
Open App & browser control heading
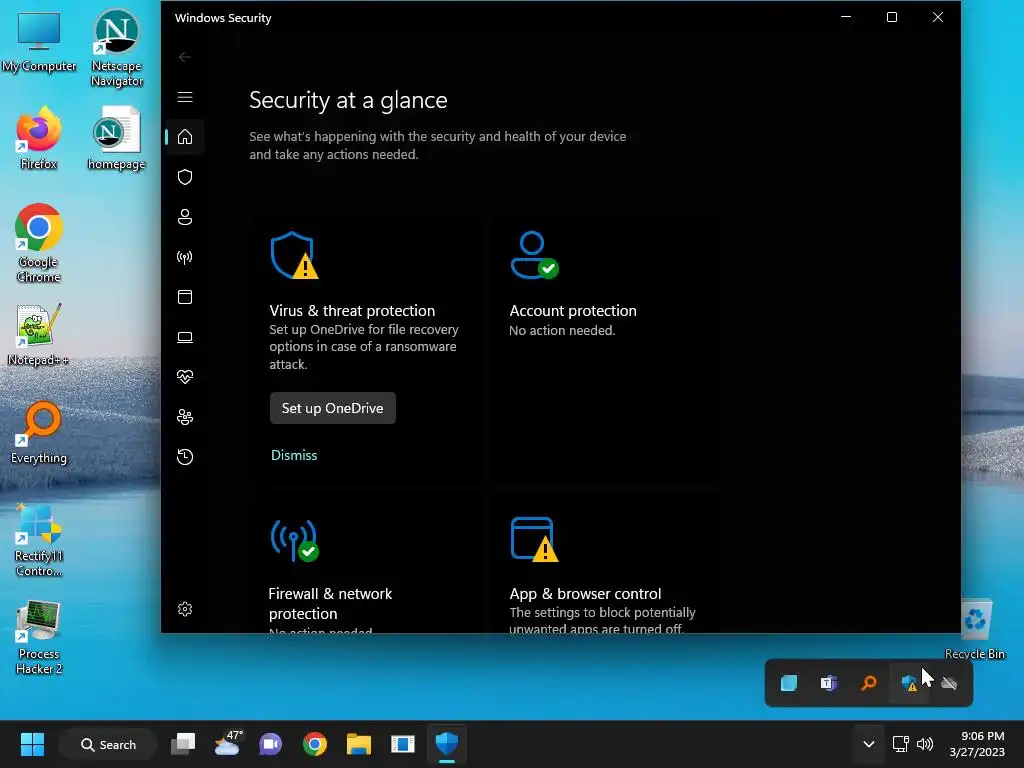click(x=585, y=594)
